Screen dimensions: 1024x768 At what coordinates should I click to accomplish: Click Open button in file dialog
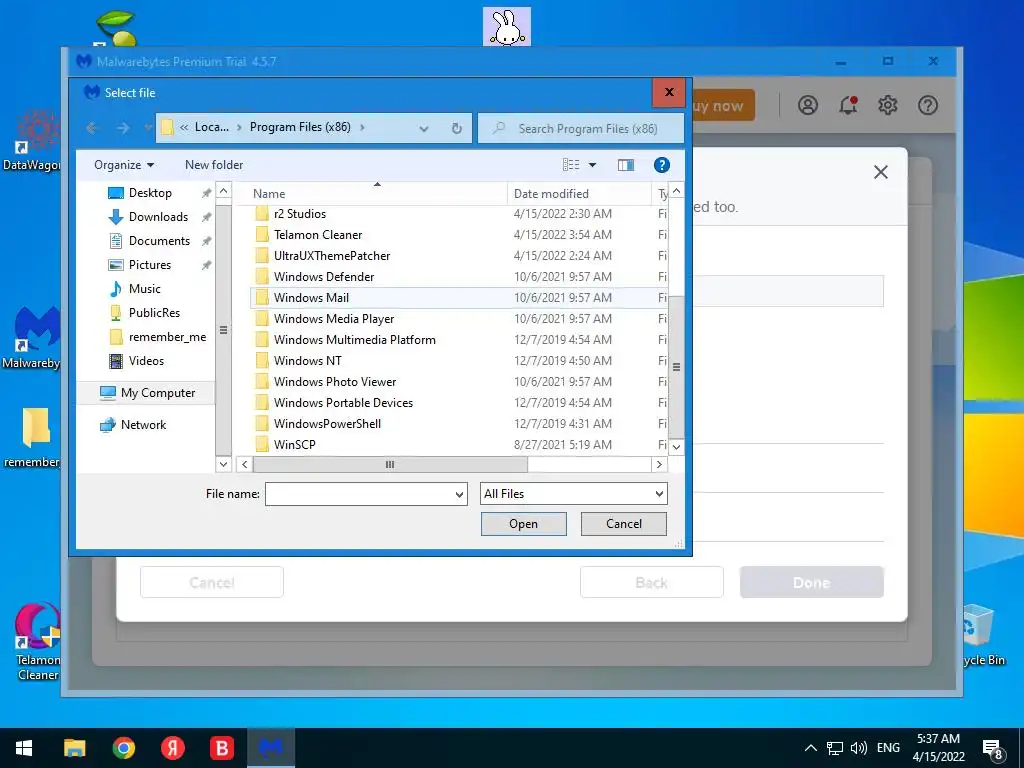coord(524,524)
